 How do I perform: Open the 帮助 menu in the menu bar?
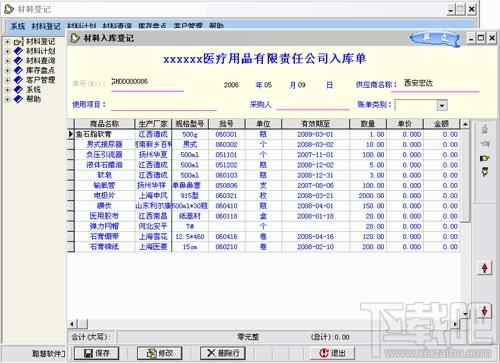coord(216,26)
